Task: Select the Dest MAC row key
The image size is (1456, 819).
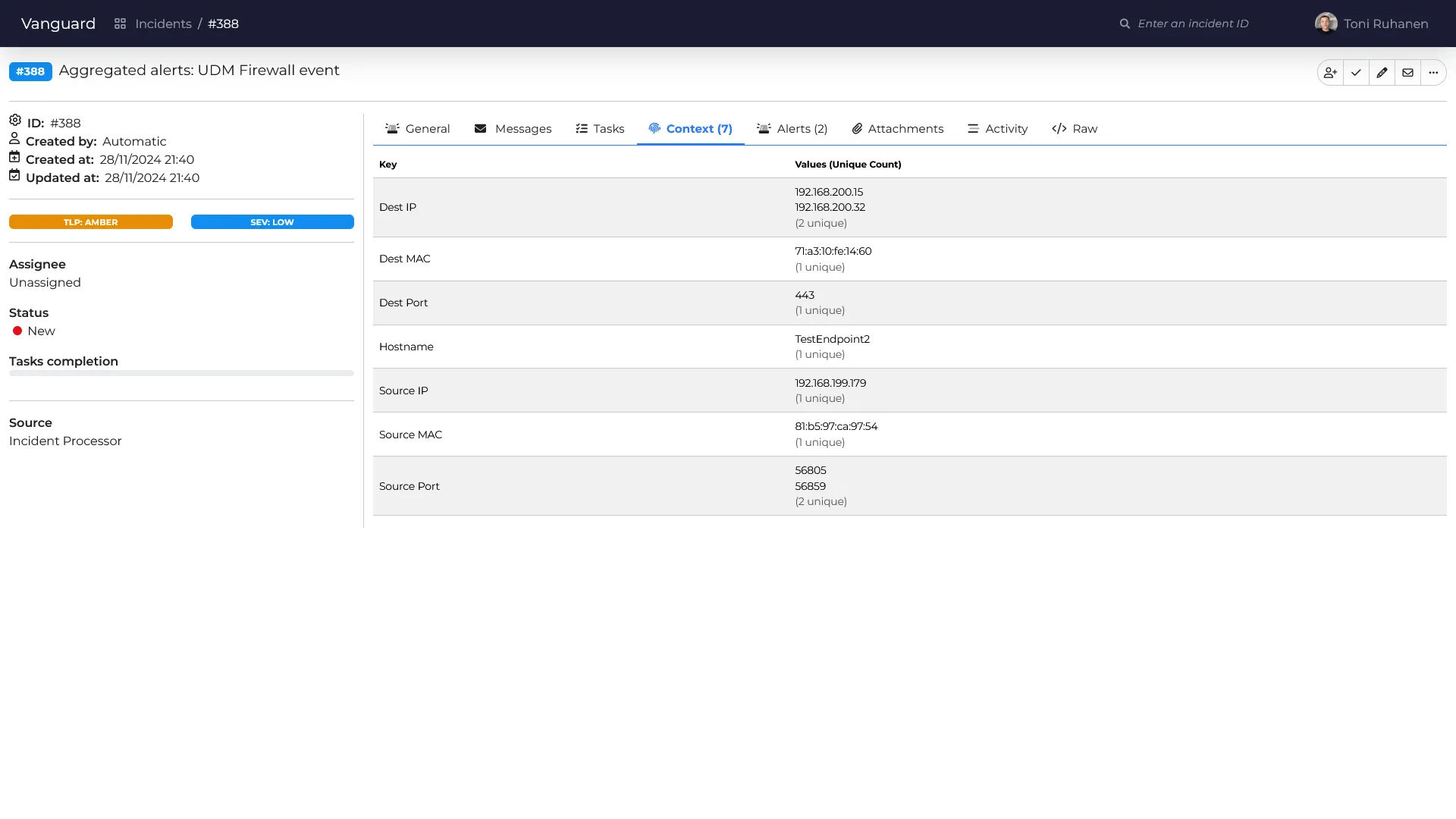Action: click(404, 259)
